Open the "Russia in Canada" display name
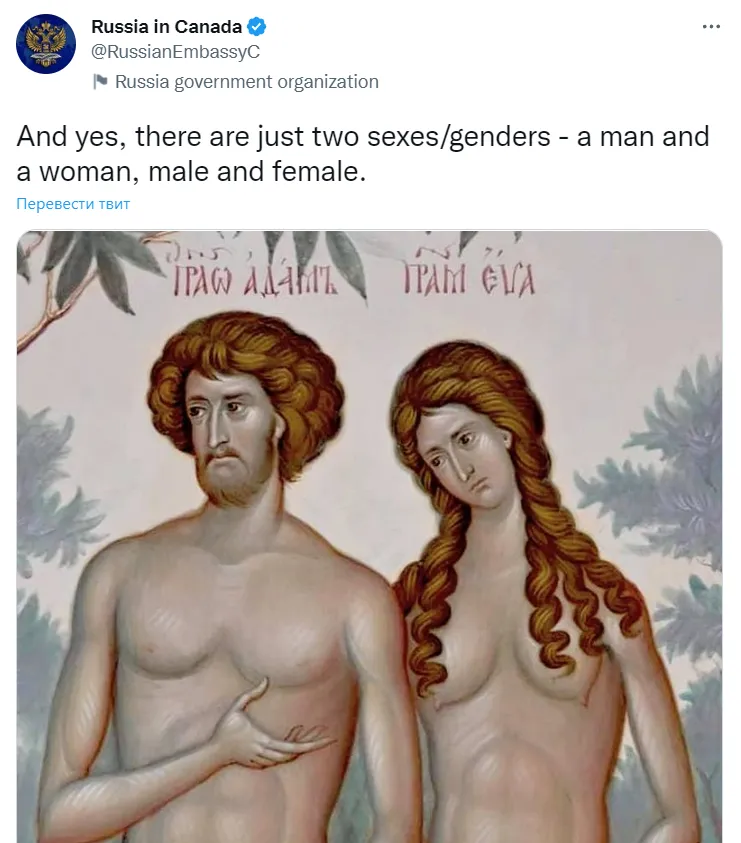 pyautogui.click(x=167, y=26)
